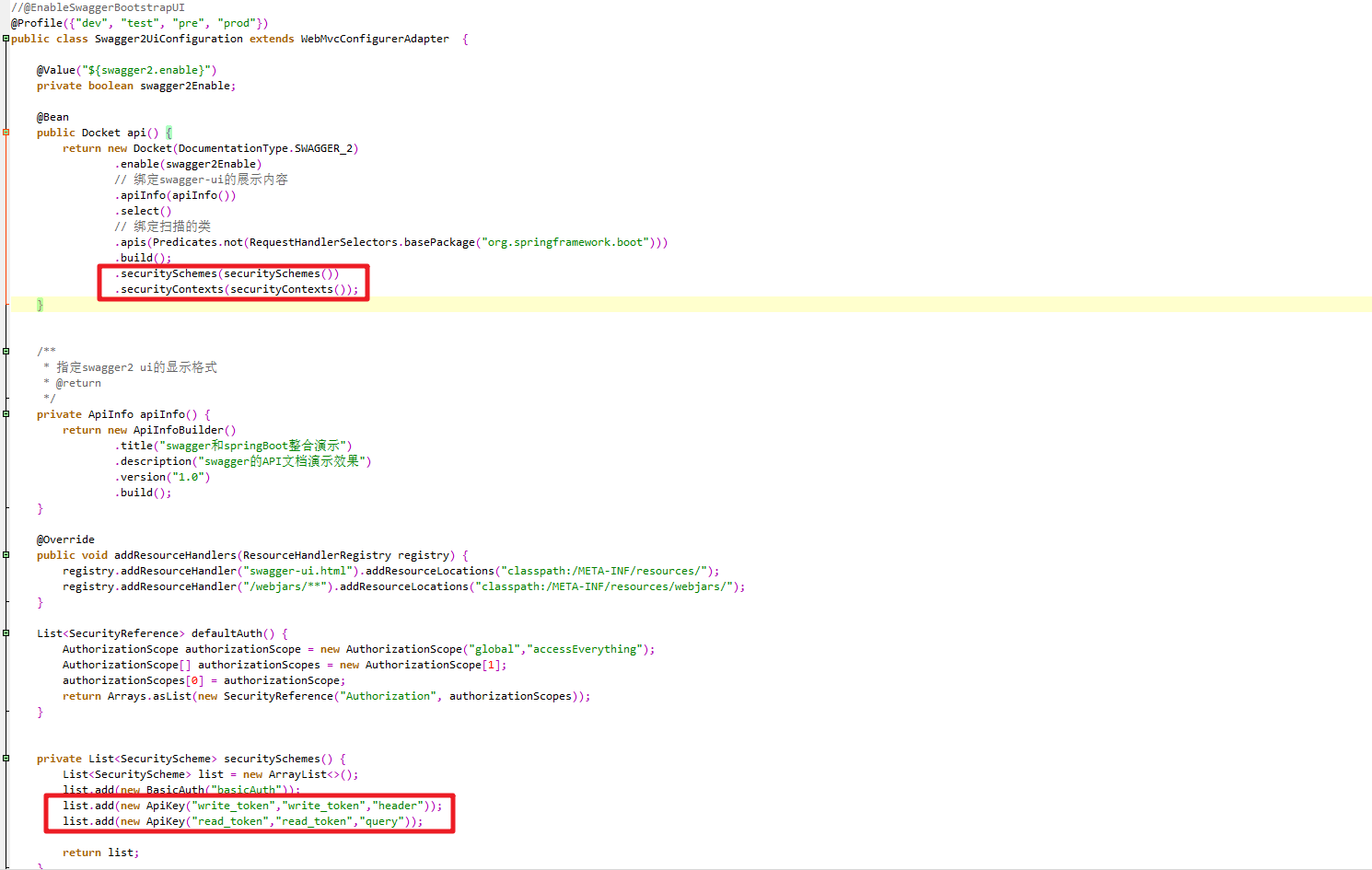This screenshot has width=1372, height=870.
Task: Collapse the apiInfo() method body
Action: point(5,413)
